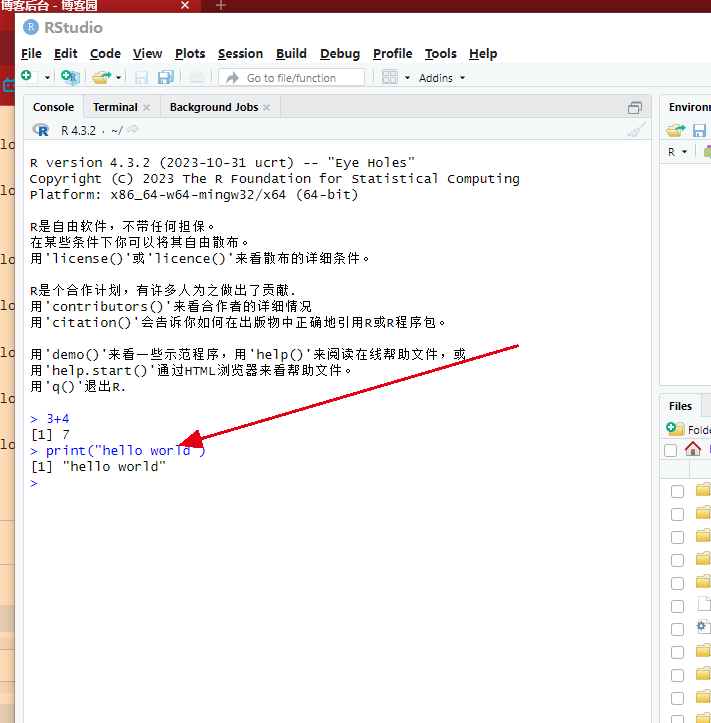
Task: Create a new R project icon
Action: [x=71, y=77]
